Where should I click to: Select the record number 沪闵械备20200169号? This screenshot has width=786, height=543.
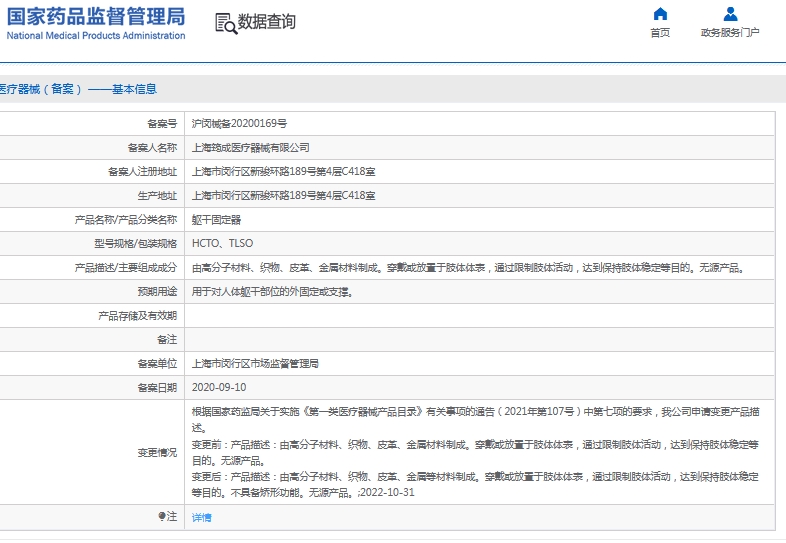point(239,123)
